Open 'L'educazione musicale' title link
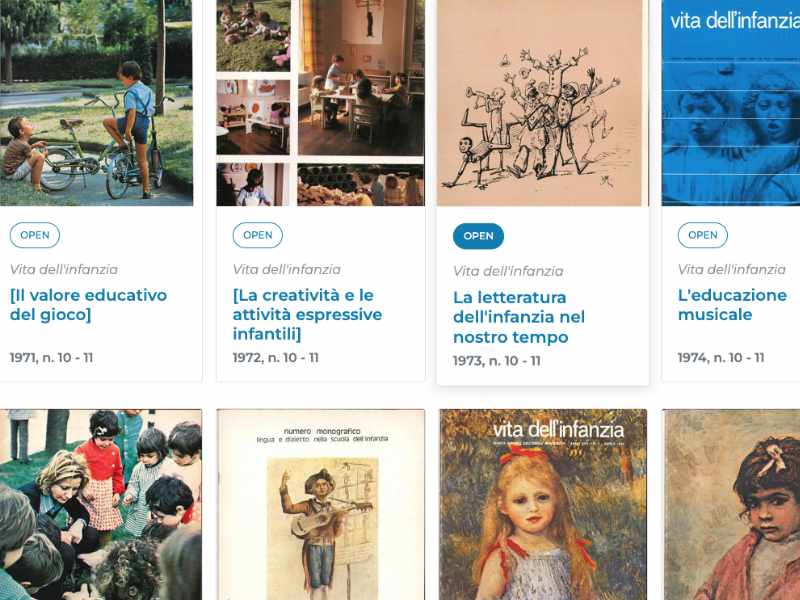Viewport: 800px width, 600px height. (x=732, y=305)
